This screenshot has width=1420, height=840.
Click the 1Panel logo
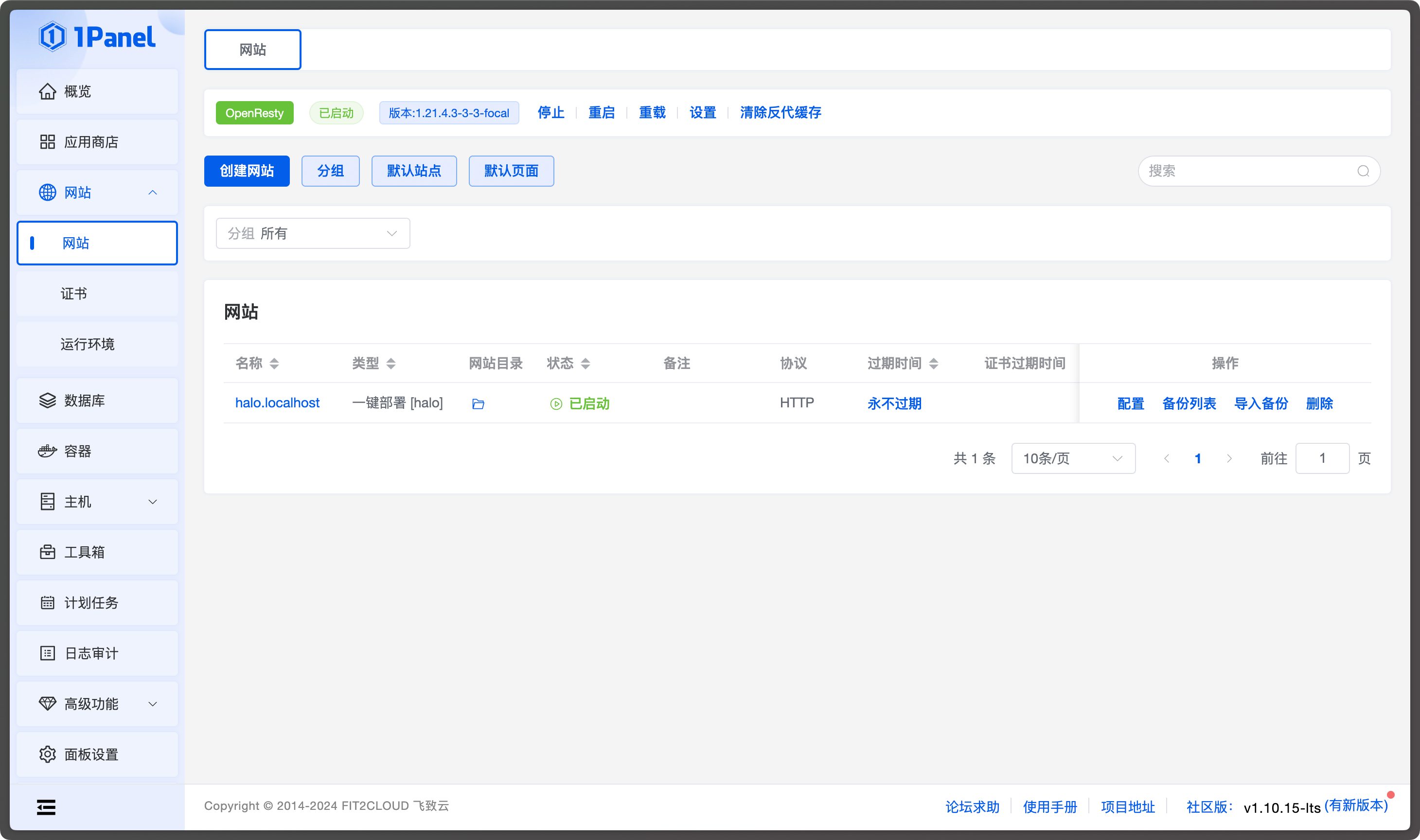[97, 37]
